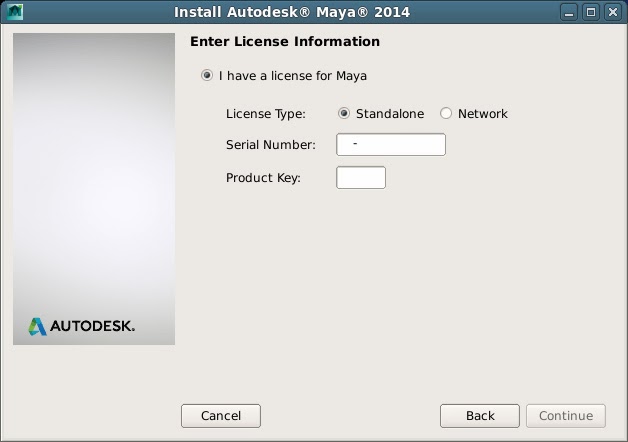The width and height of the screenshot is (628, 442).
Task: Click the "License Type:" label
Action: [x=266, y=114]
